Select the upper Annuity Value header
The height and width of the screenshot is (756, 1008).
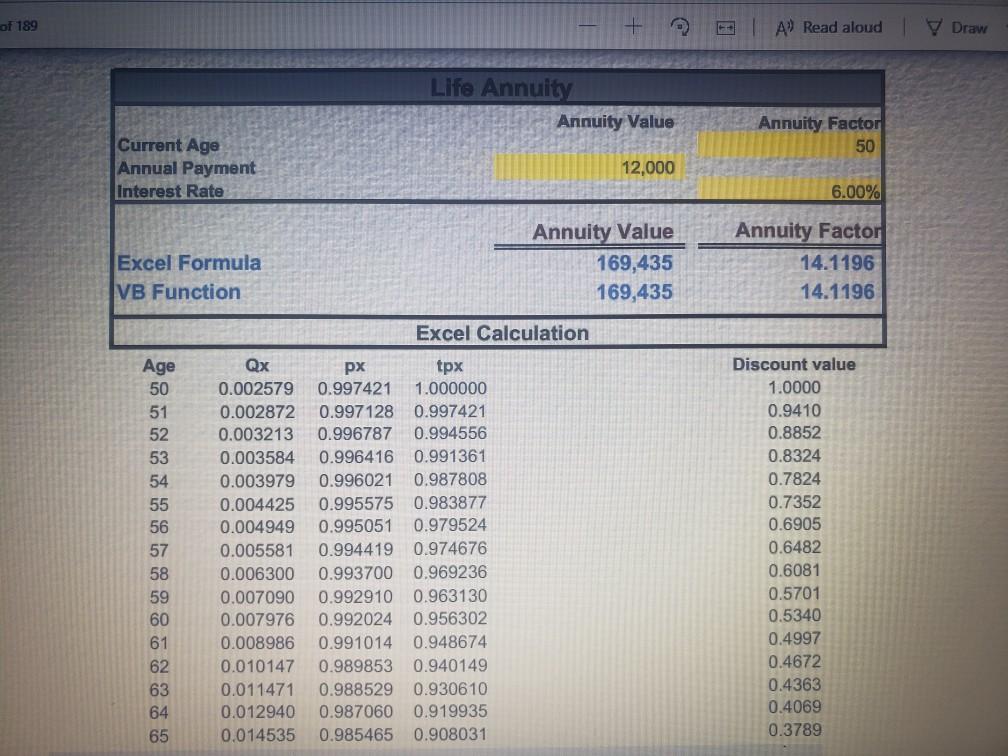[615, 122]
